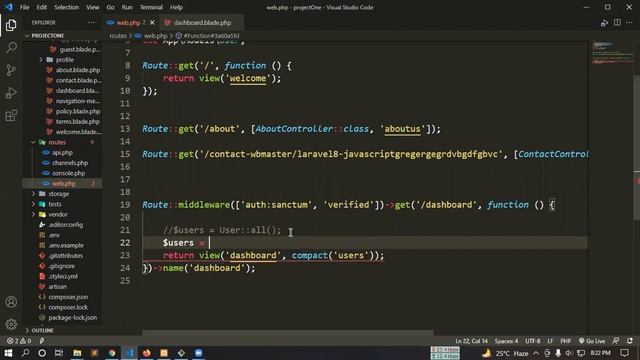Open contact.blade.php file in explorer

[78, 80]
